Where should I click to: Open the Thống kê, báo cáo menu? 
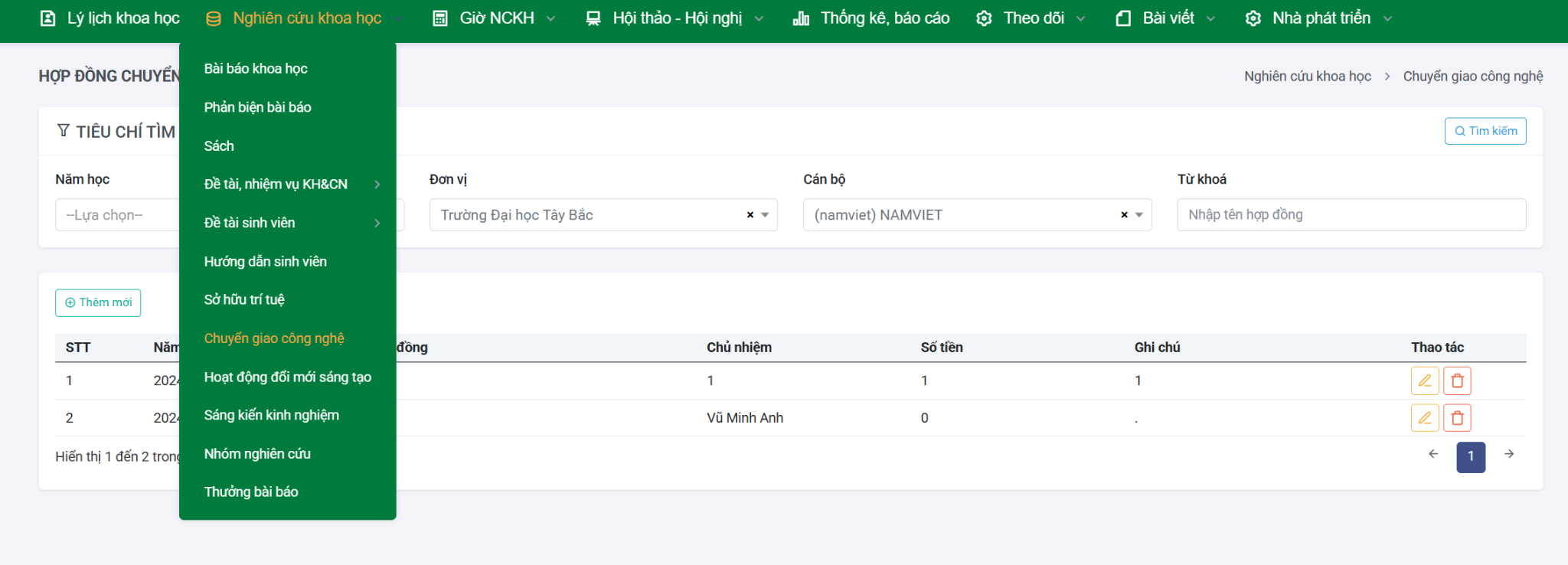click(x=871, y=18)
